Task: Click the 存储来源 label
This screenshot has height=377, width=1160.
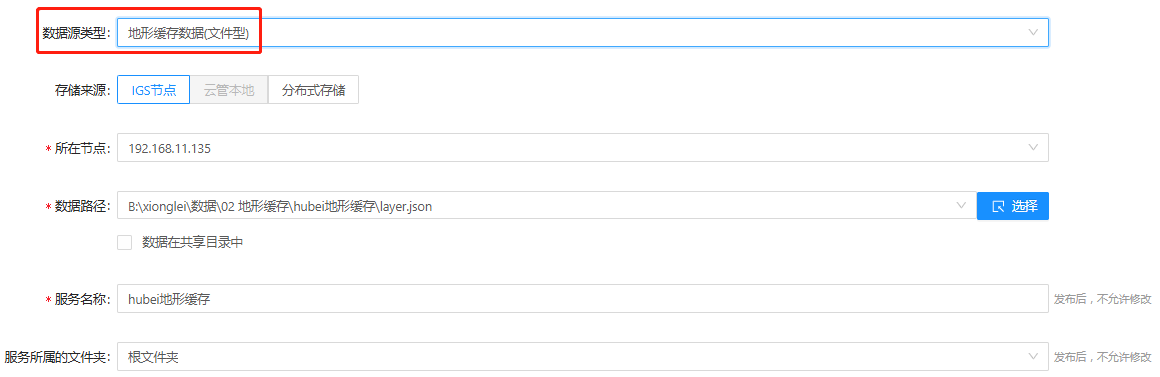Action: [82, 91]
